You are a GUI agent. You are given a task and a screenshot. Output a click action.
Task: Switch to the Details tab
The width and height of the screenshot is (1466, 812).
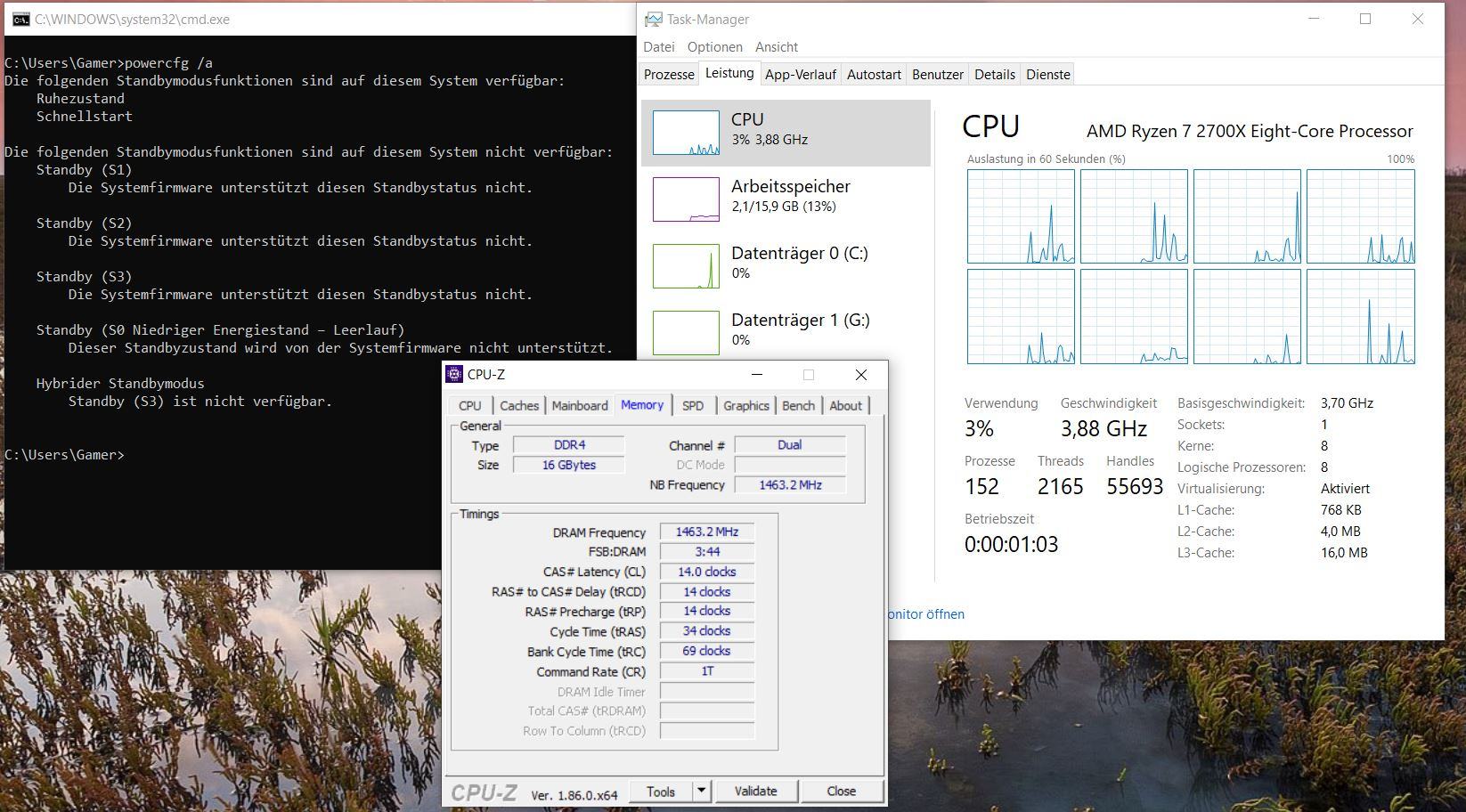coord(995,75)
